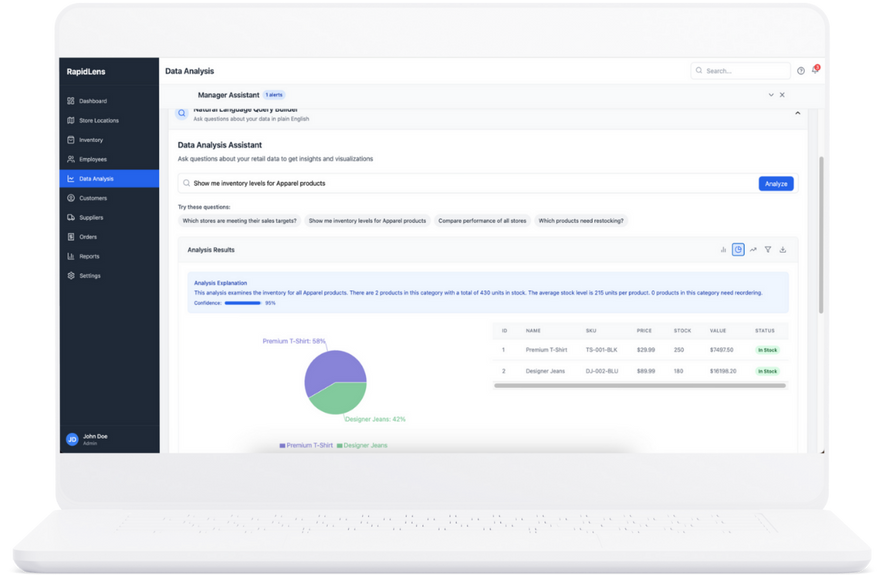Click SKU DJ-002-BLU cell
The height and width of the screenshot is (576, 885).
602,371
